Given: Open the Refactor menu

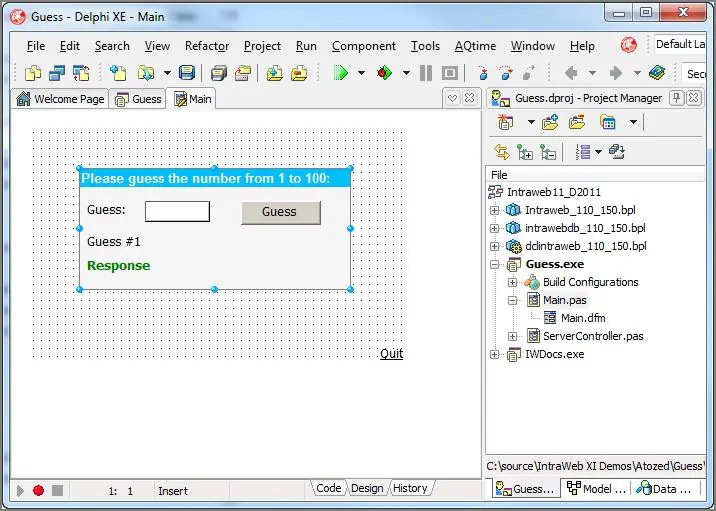Looking at the screenshot, I should tap(207, 46).
